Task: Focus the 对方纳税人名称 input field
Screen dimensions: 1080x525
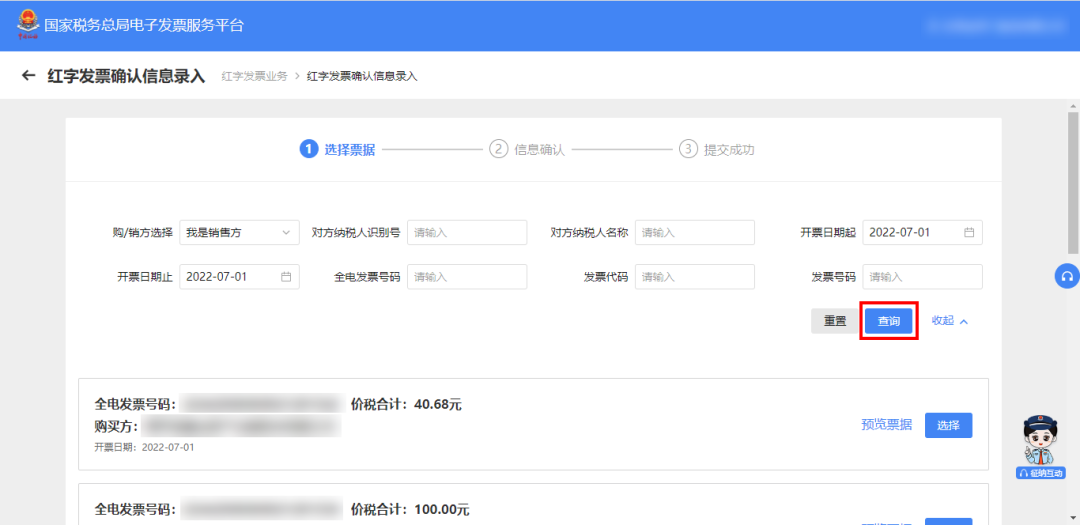Action: point(694,233)
